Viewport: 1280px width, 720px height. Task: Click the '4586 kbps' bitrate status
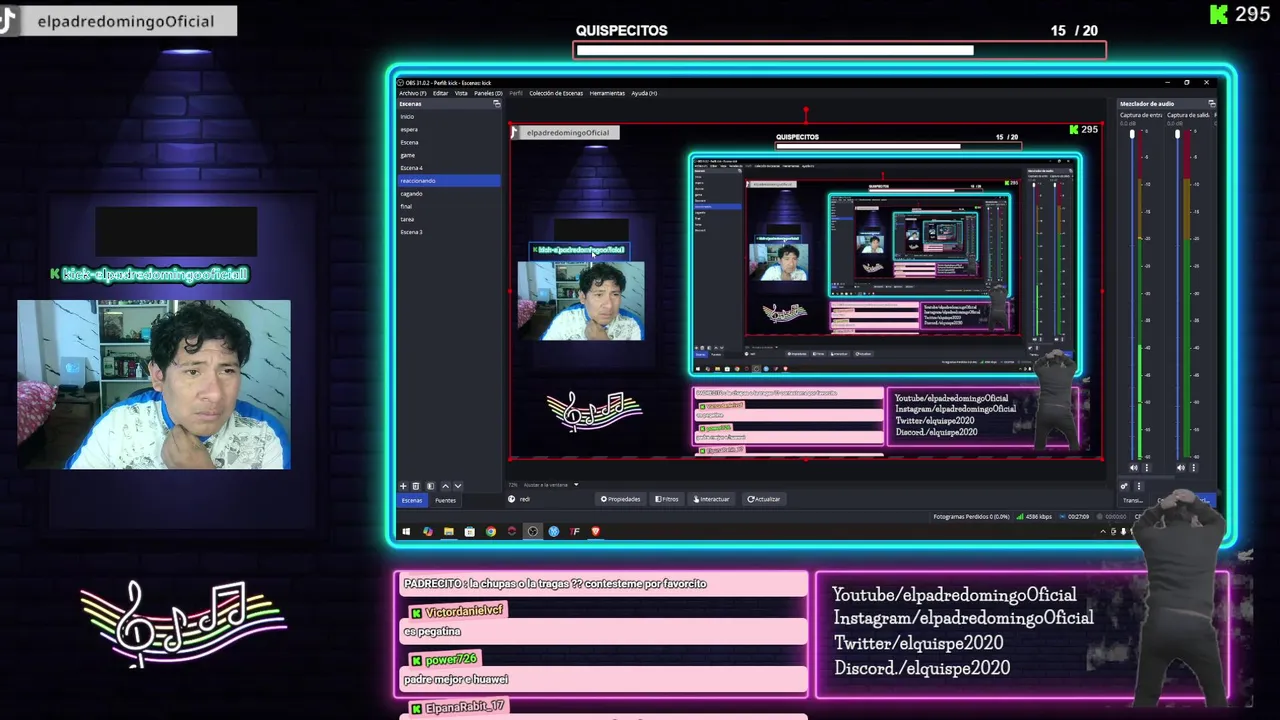pyautogui.click(x=1039, y=517)
